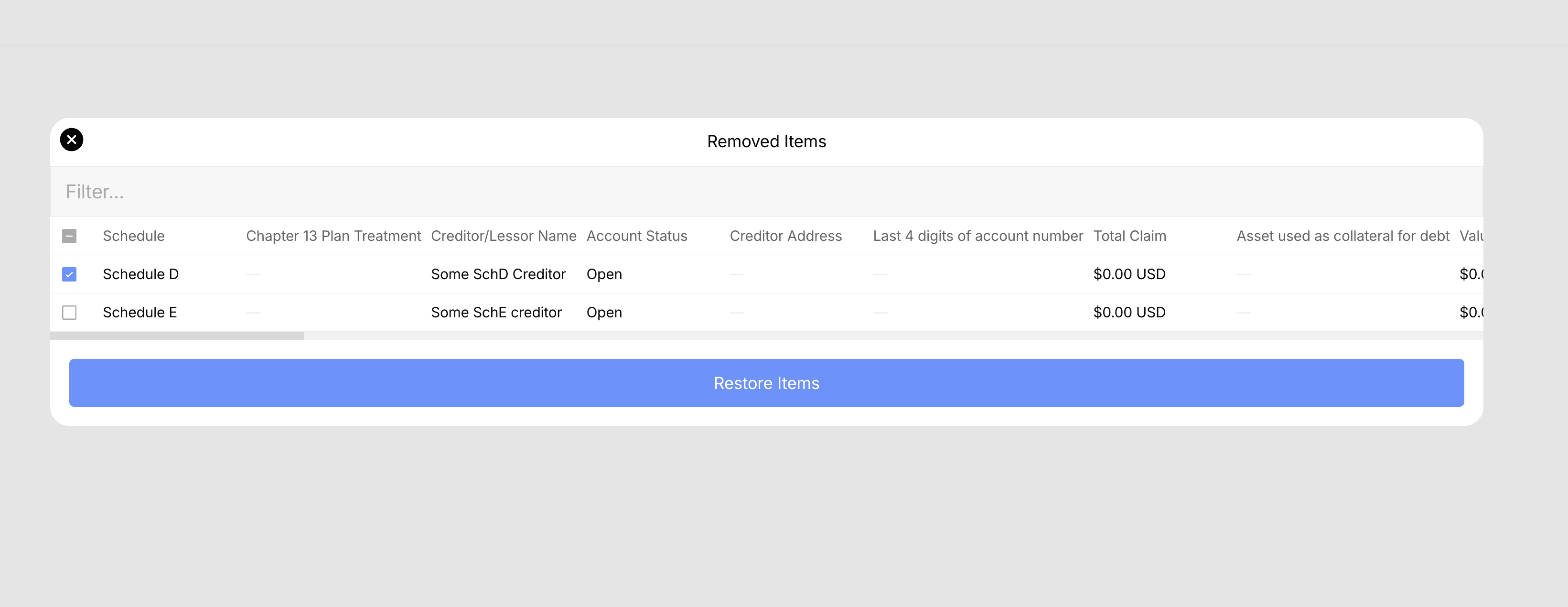Click Some SchD Creditor name
Image resolution: width=1568 pixels, height=607 pixels.
(x=498, y=274)
